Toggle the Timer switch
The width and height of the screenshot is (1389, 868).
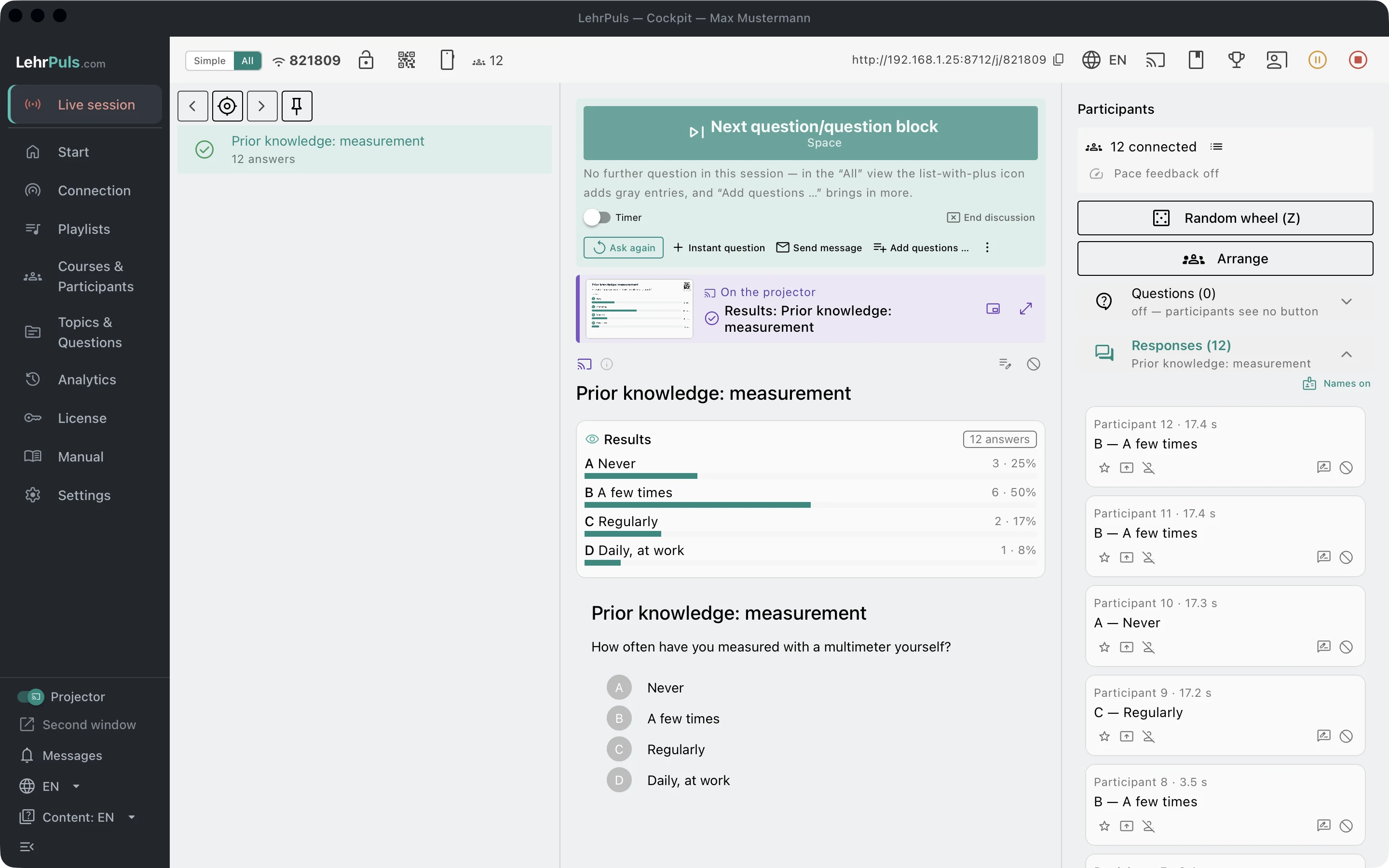click(597, 217)
